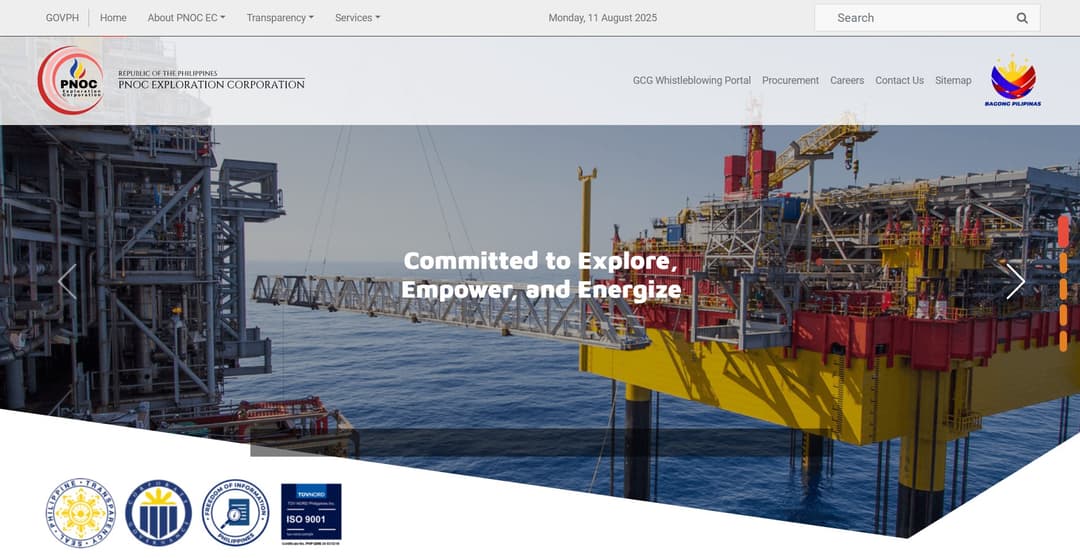
Task: Go to the next carousel slide arrow
Action: tap(1014, 282)
